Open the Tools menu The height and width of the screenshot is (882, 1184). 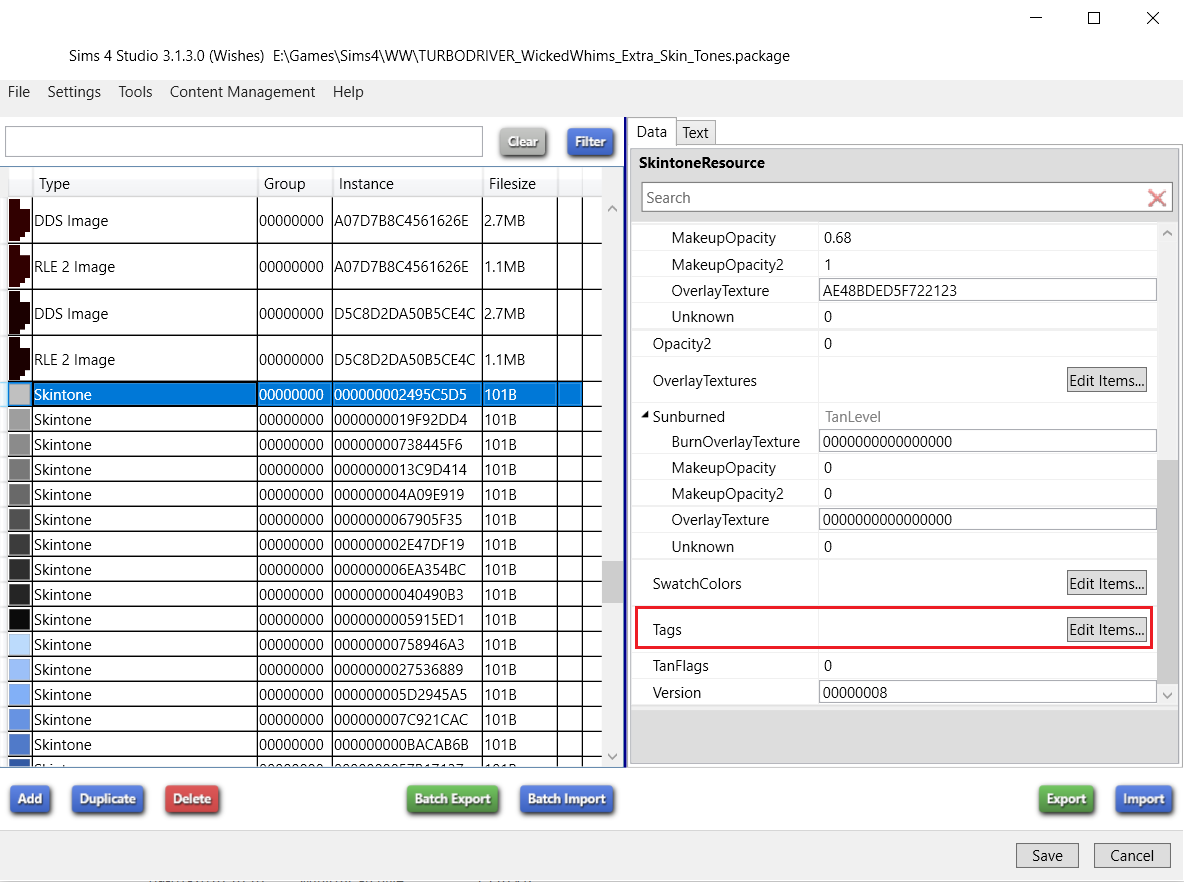(x=135, y=92)
